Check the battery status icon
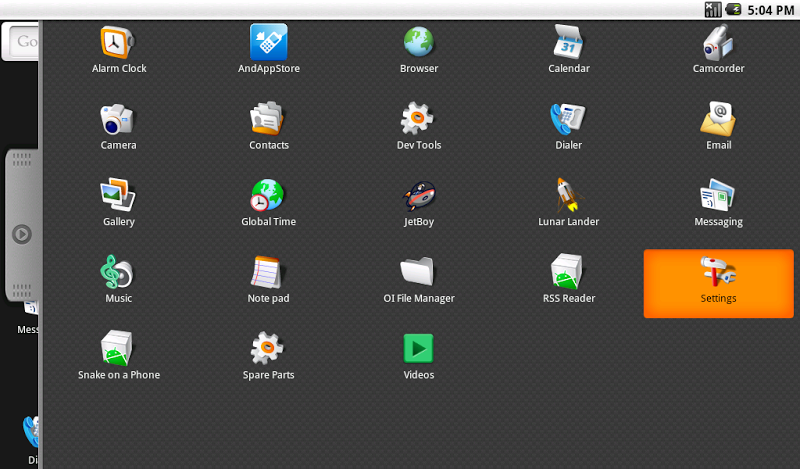This screenshot has width=800, height=469. [x=734, y=9]
